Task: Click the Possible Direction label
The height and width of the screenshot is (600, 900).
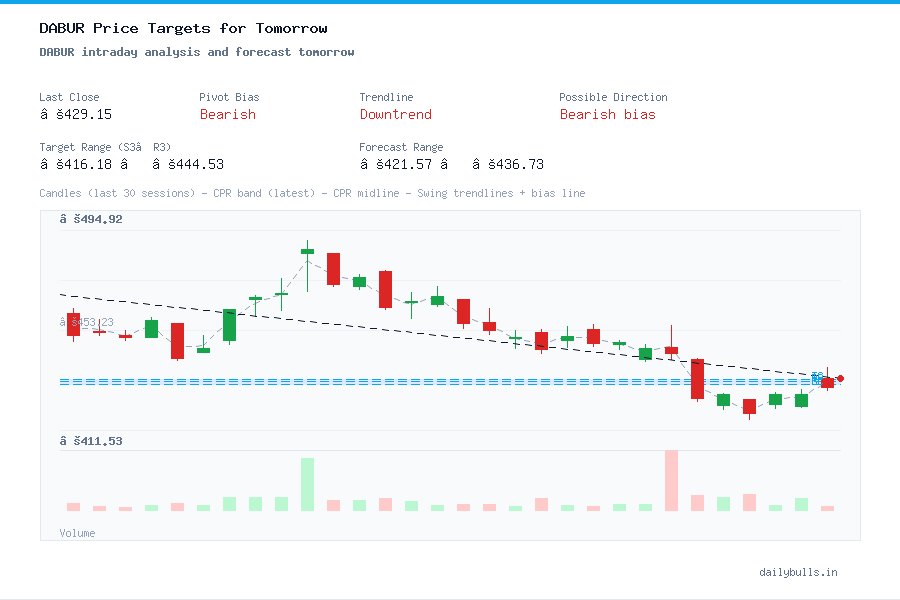Action: (x=613, y=97)
